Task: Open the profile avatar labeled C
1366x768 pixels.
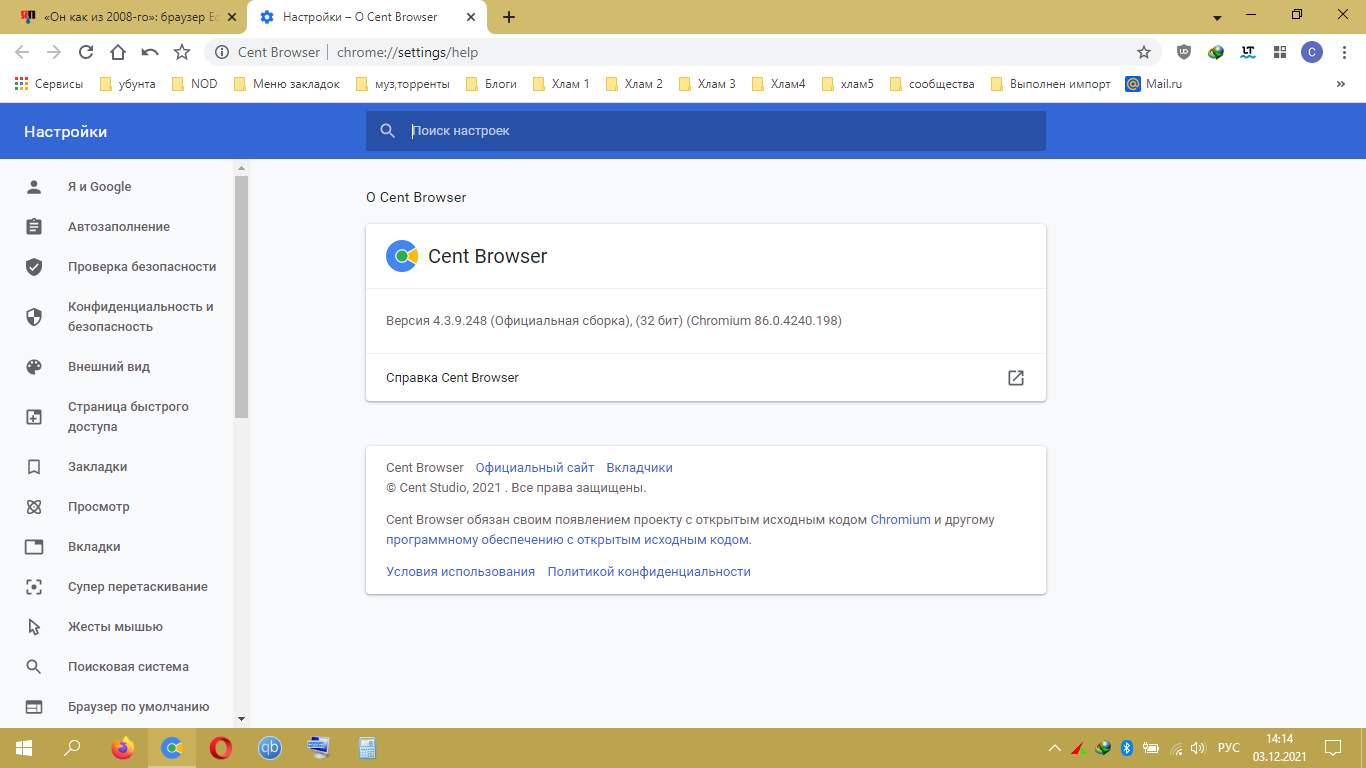Action: pyautogui.click(x=1312, y=52)
